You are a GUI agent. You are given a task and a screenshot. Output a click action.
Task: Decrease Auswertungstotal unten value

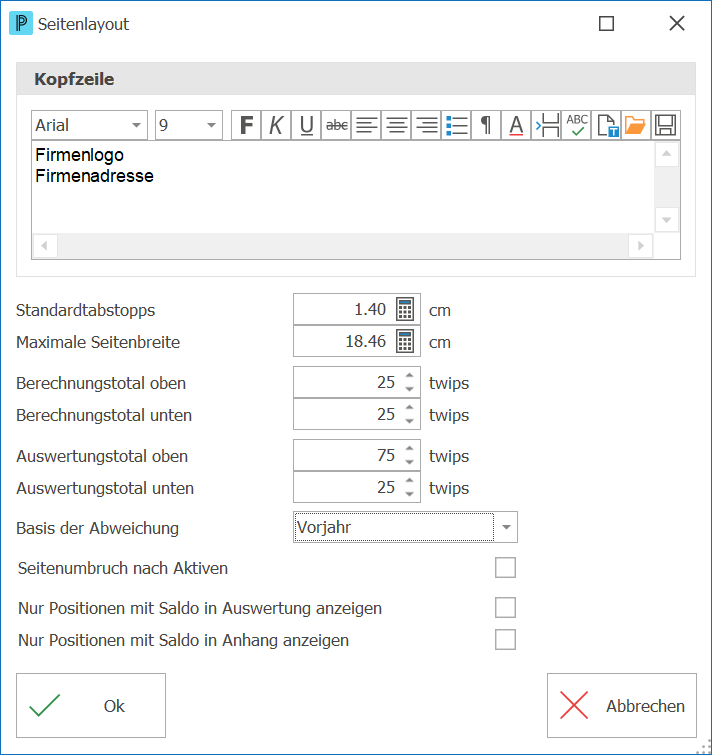[409, 494]
